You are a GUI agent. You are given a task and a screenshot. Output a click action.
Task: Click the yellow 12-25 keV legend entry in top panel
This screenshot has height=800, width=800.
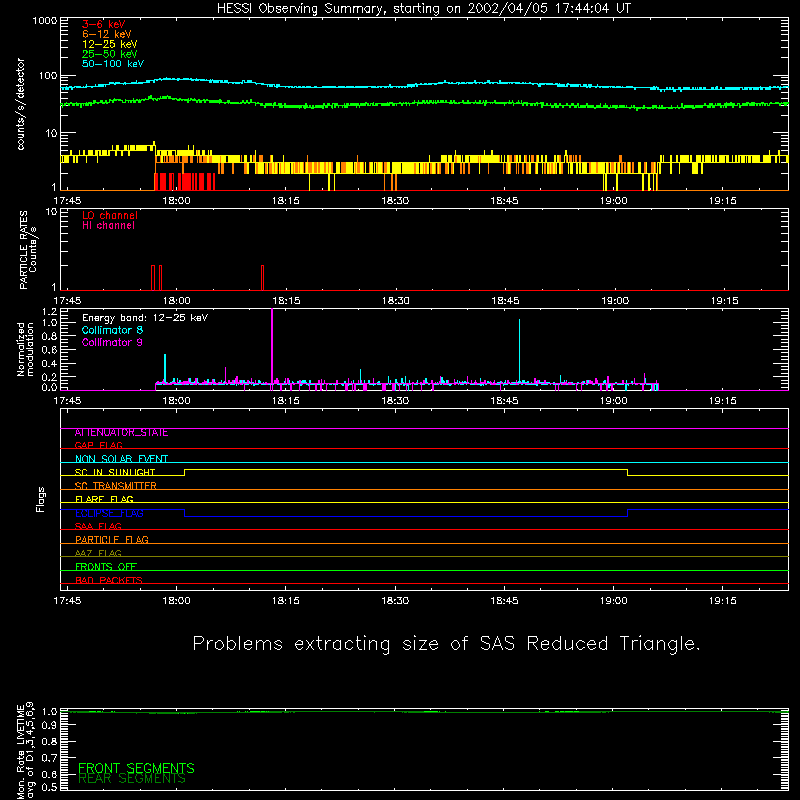[110, 44]
